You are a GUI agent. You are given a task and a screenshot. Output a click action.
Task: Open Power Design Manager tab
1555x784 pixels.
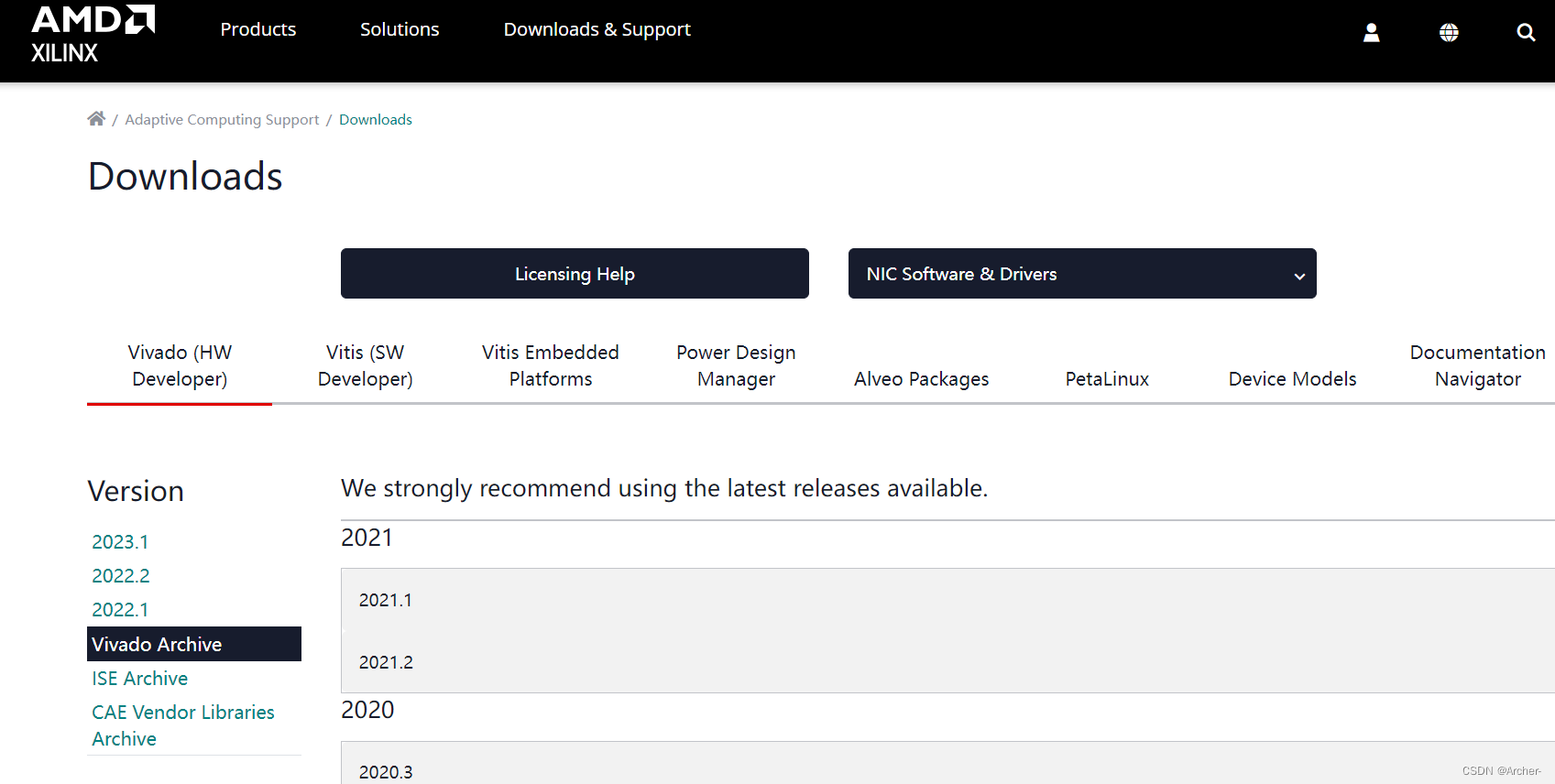(x=736, y=365)
